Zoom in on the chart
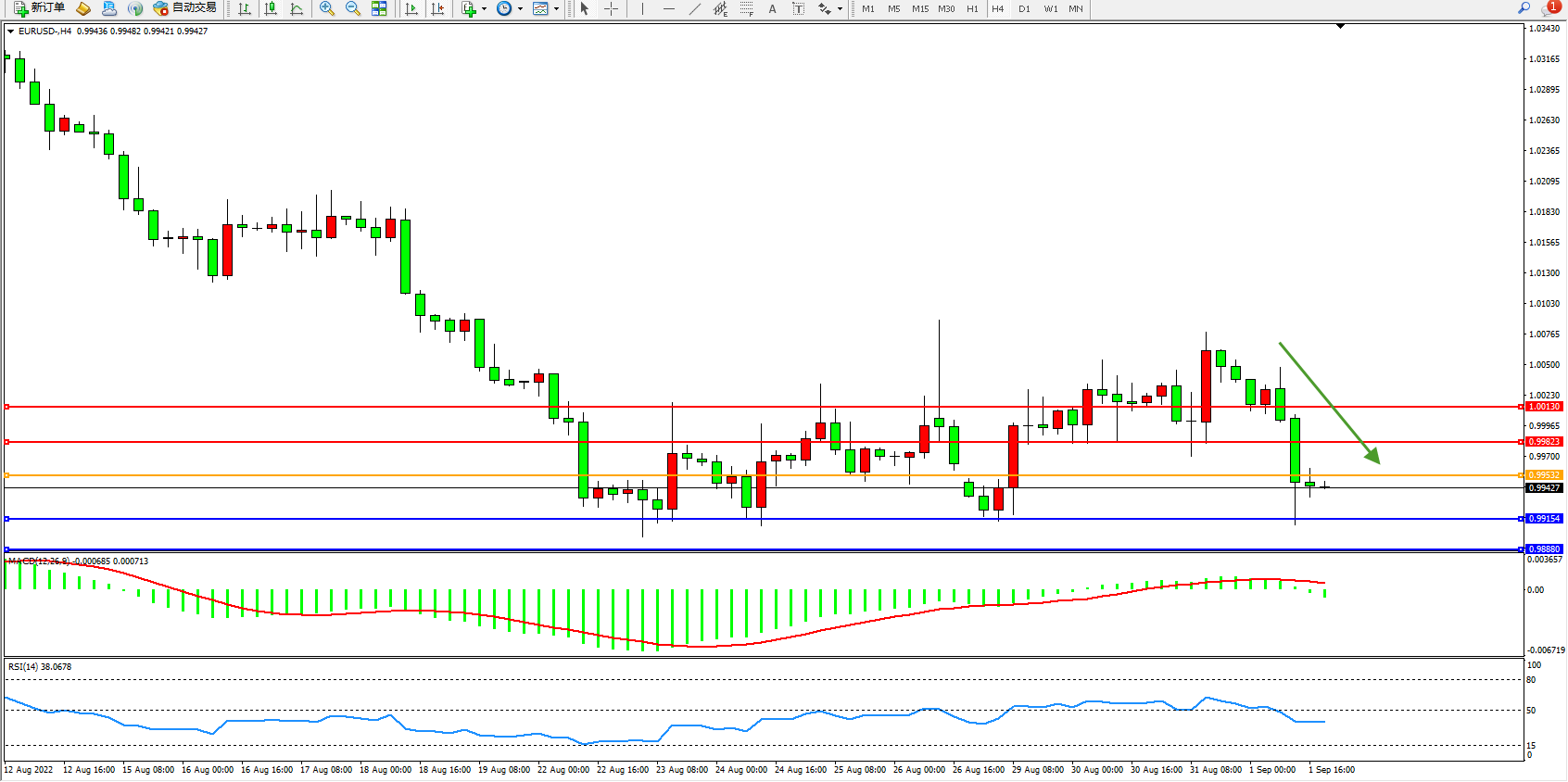This screenshot has width=1568, height=782. click(x=327, y=8)
